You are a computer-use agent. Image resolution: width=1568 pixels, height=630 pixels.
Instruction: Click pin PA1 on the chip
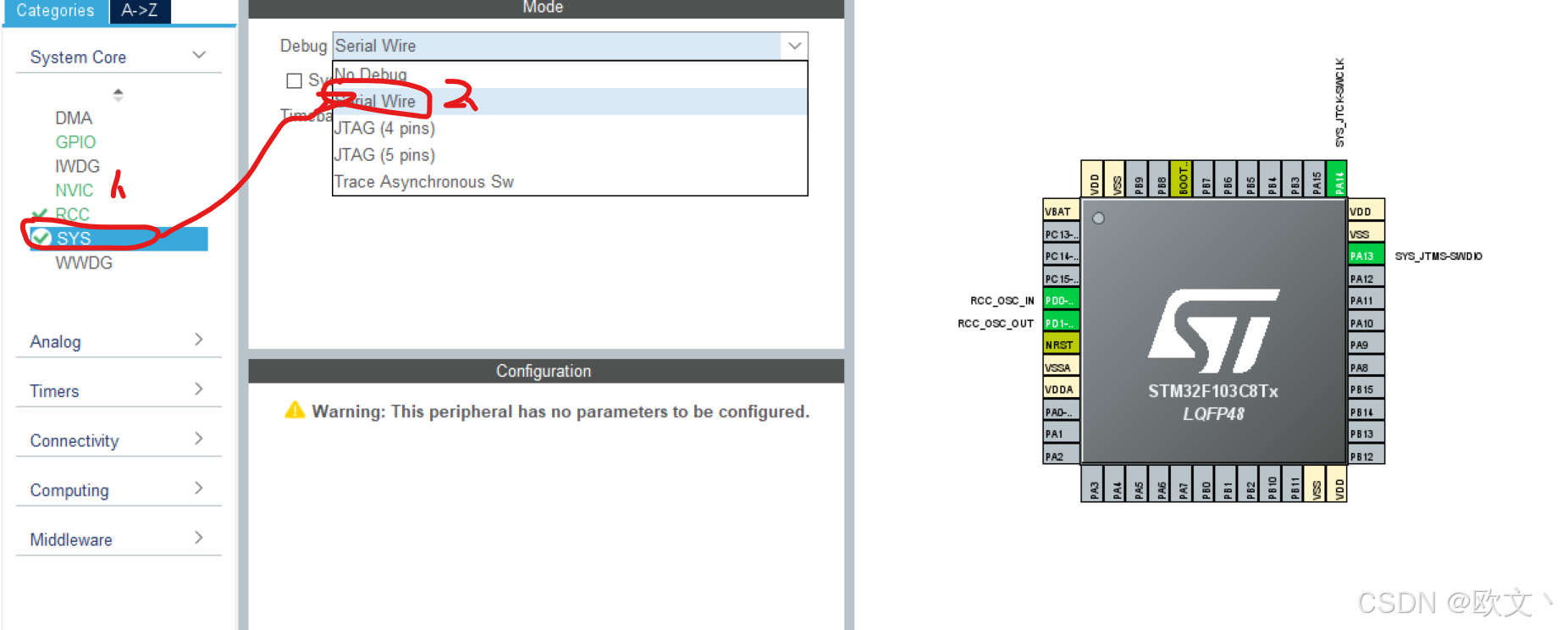[1061, 434]
